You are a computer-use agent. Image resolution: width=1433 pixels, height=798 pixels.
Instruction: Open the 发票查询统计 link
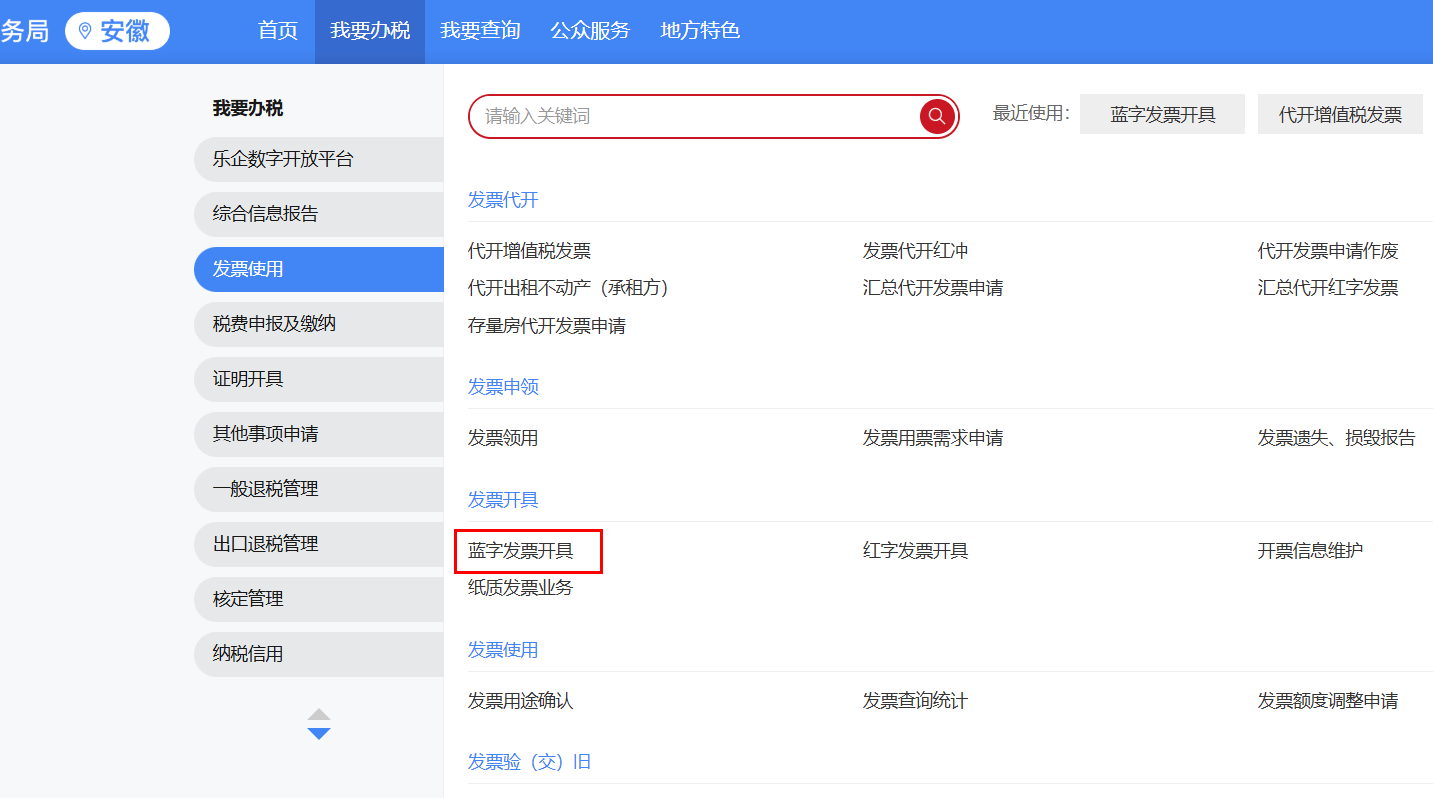point(915,701)
